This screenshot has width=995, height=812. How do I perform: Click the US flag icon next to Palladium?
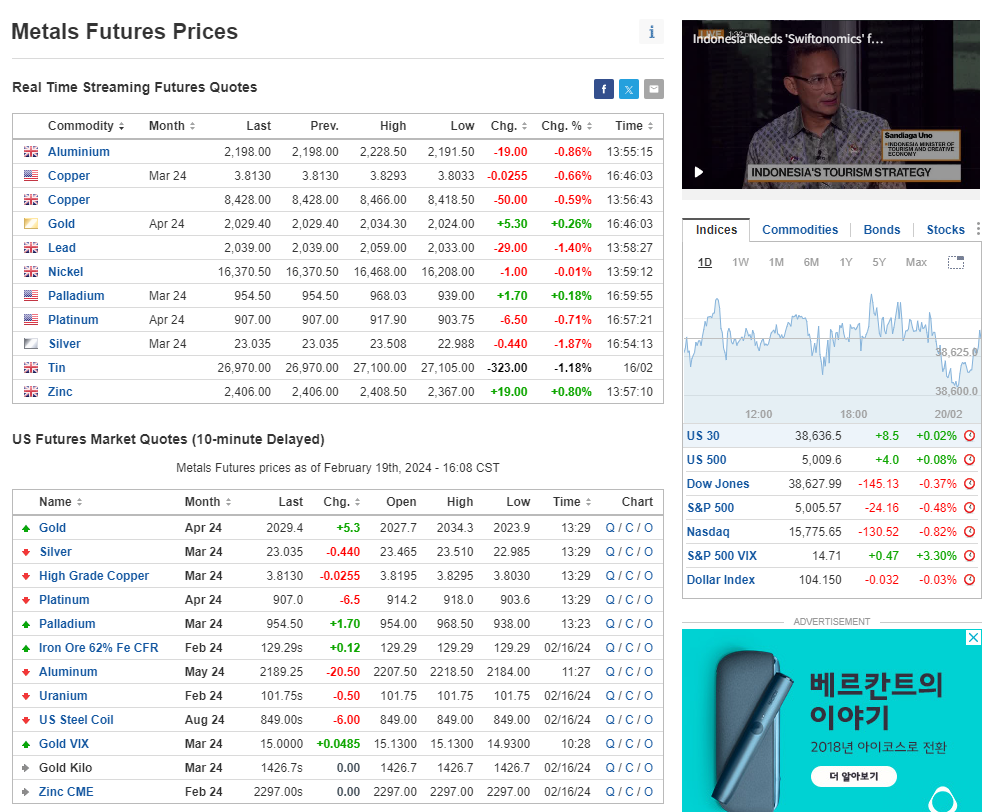(x=30, y=296)
